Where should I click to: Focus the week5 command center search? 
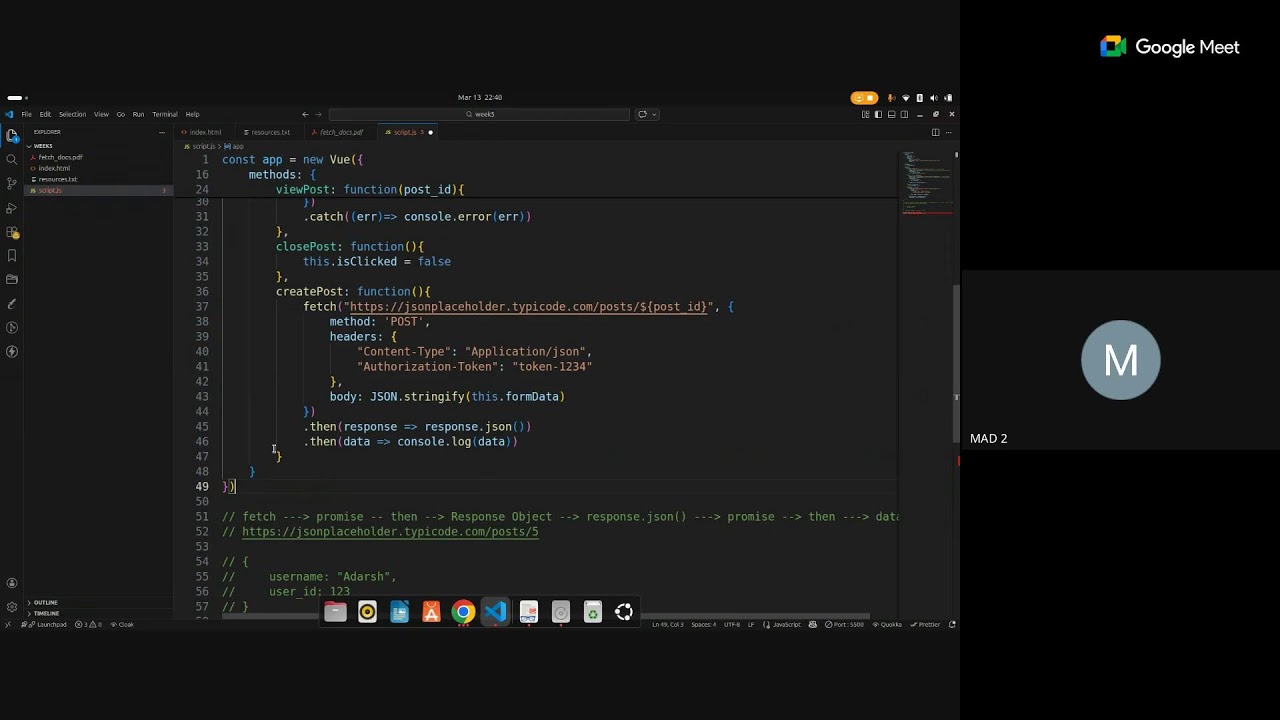tap(479, 114)
